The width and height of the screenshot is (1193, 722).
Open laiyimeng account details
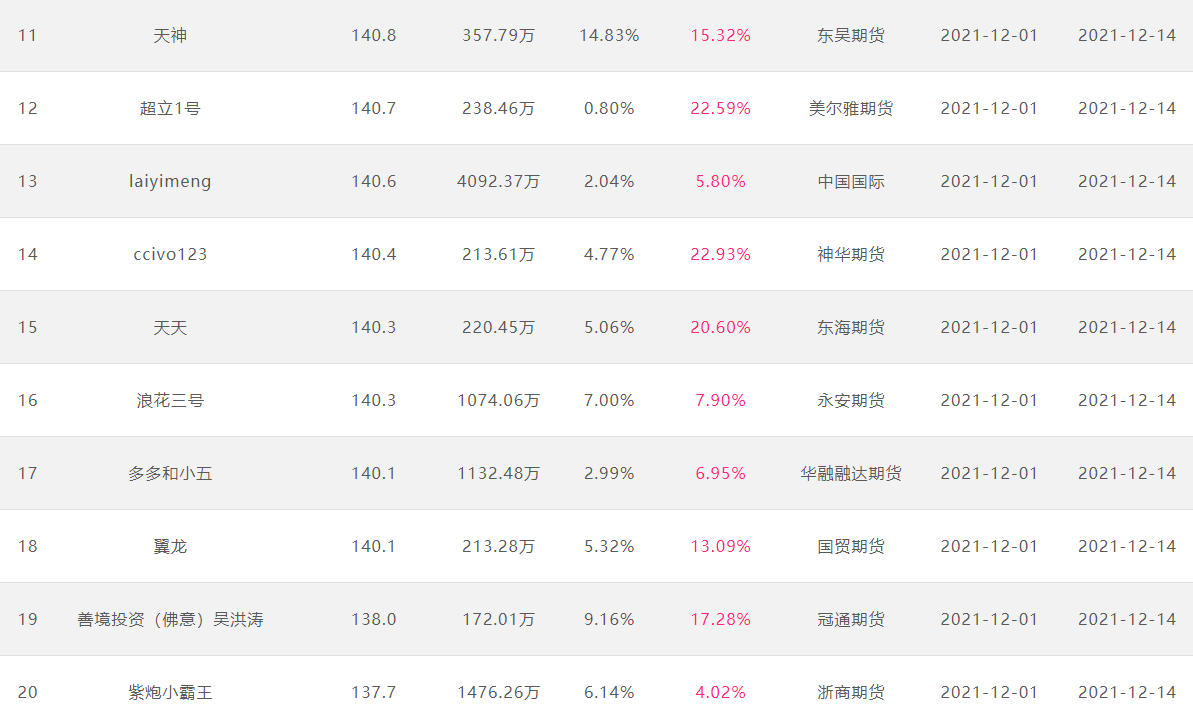(170, 182)
